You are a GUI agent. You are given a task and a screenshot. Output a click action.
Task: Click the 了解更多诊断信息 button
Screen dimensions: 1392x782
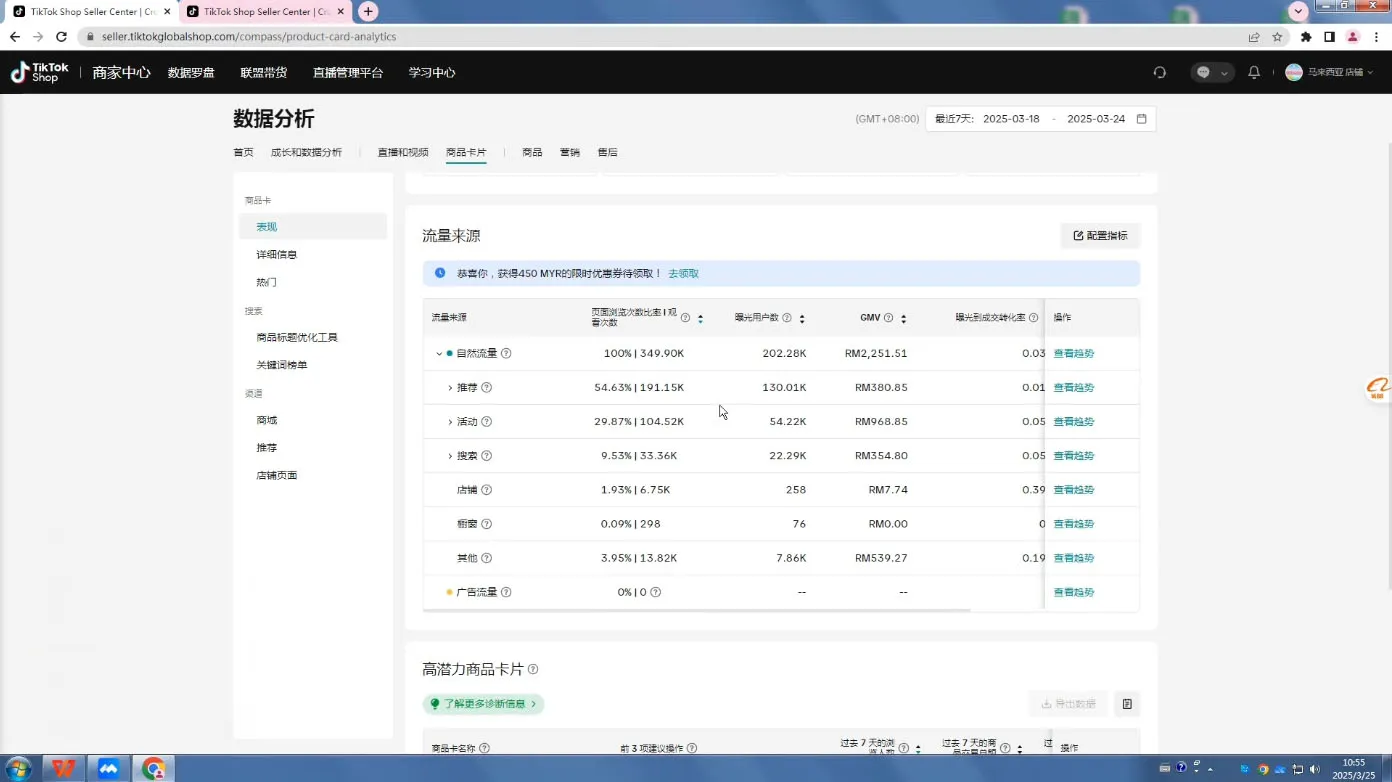[x=486, y=704]
